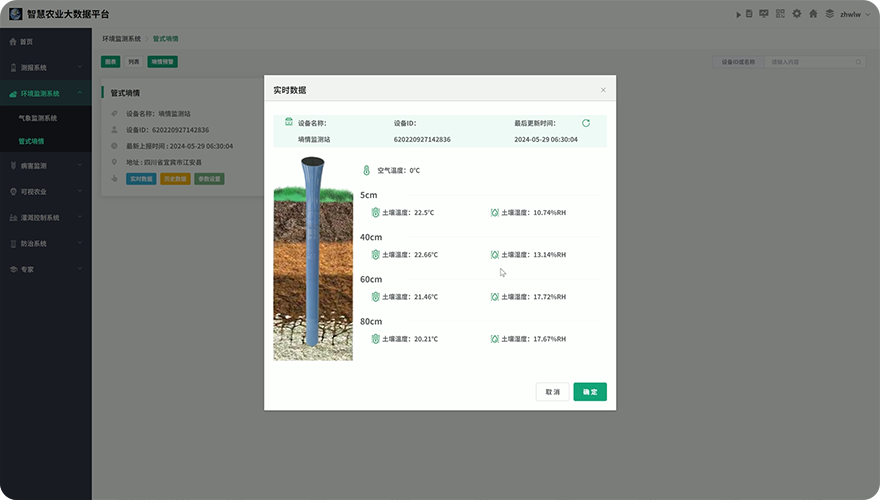Open the monitor dashboard icon in header
Viewport: 880px width, 500px height.
point(764,14)
